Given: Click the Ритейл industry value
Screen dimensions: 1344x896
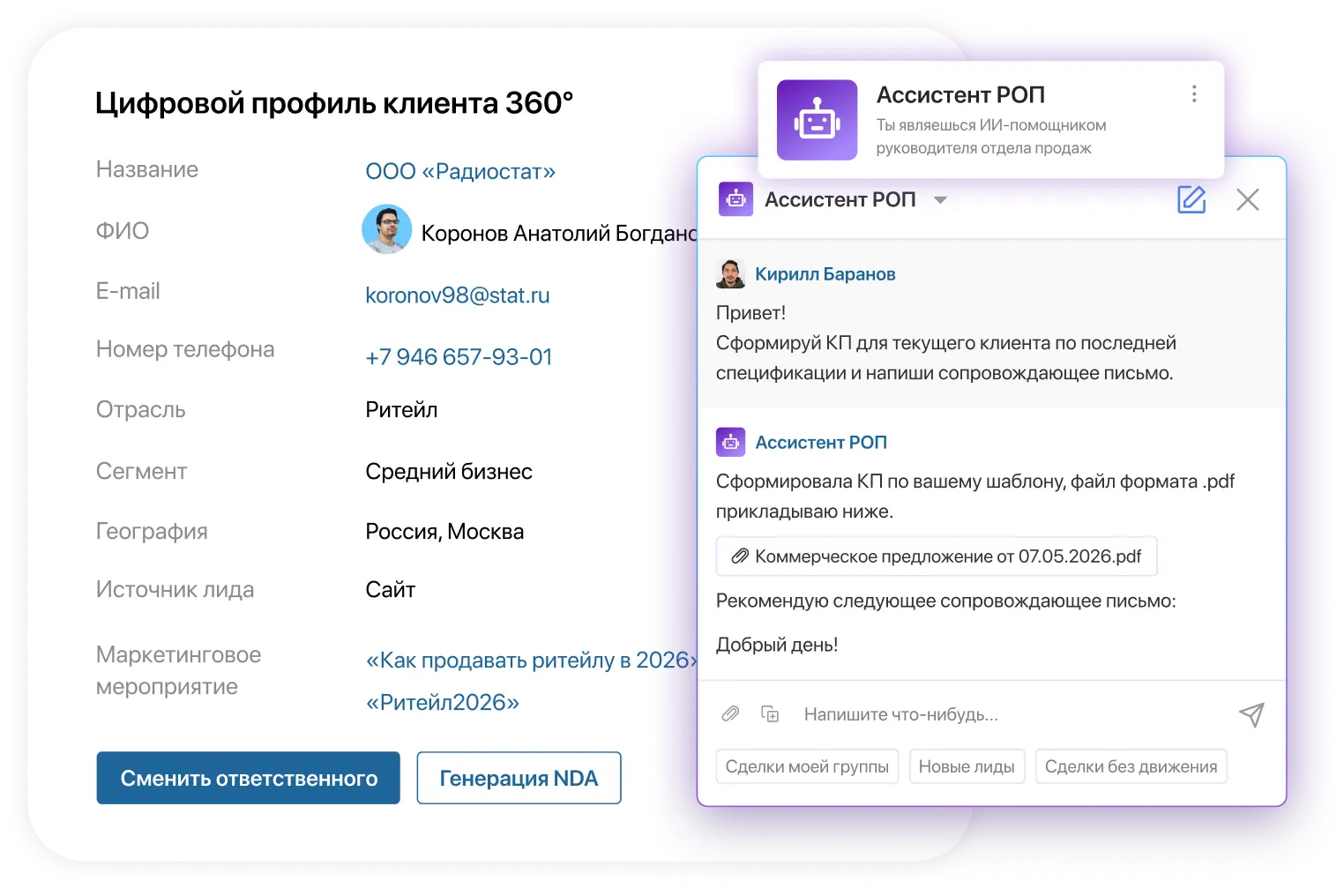Looking at the screenshot, I should tap(401, 410).
